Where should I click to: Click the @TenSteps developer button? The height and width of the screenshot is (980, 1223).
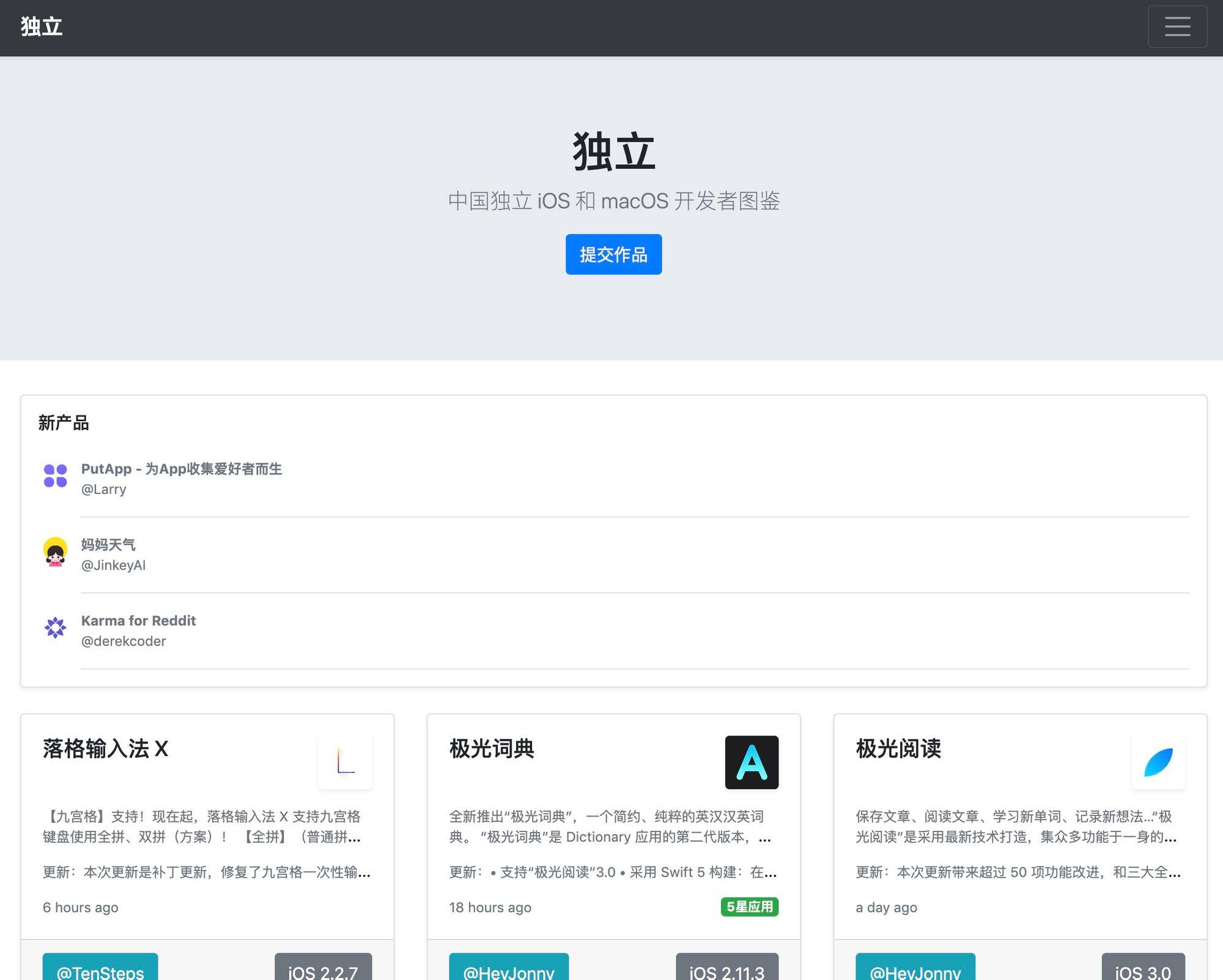pos(100,969)
